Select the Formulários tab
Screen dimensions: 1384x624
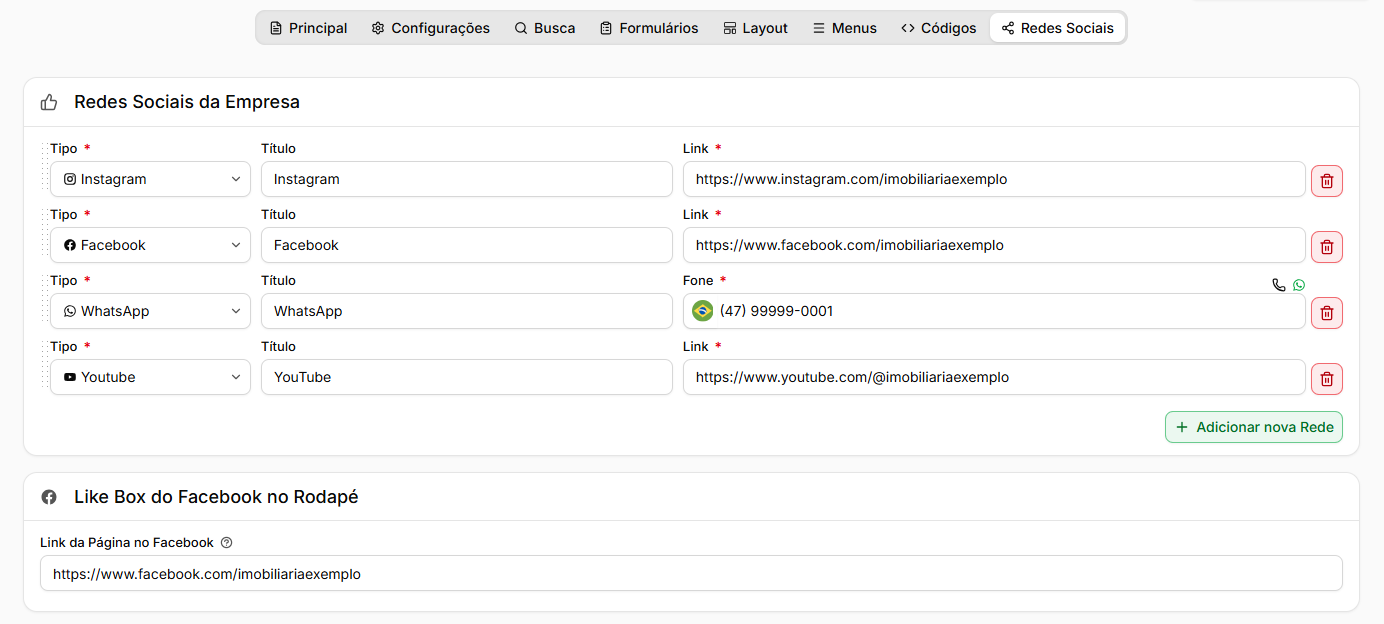coord(649,28)
